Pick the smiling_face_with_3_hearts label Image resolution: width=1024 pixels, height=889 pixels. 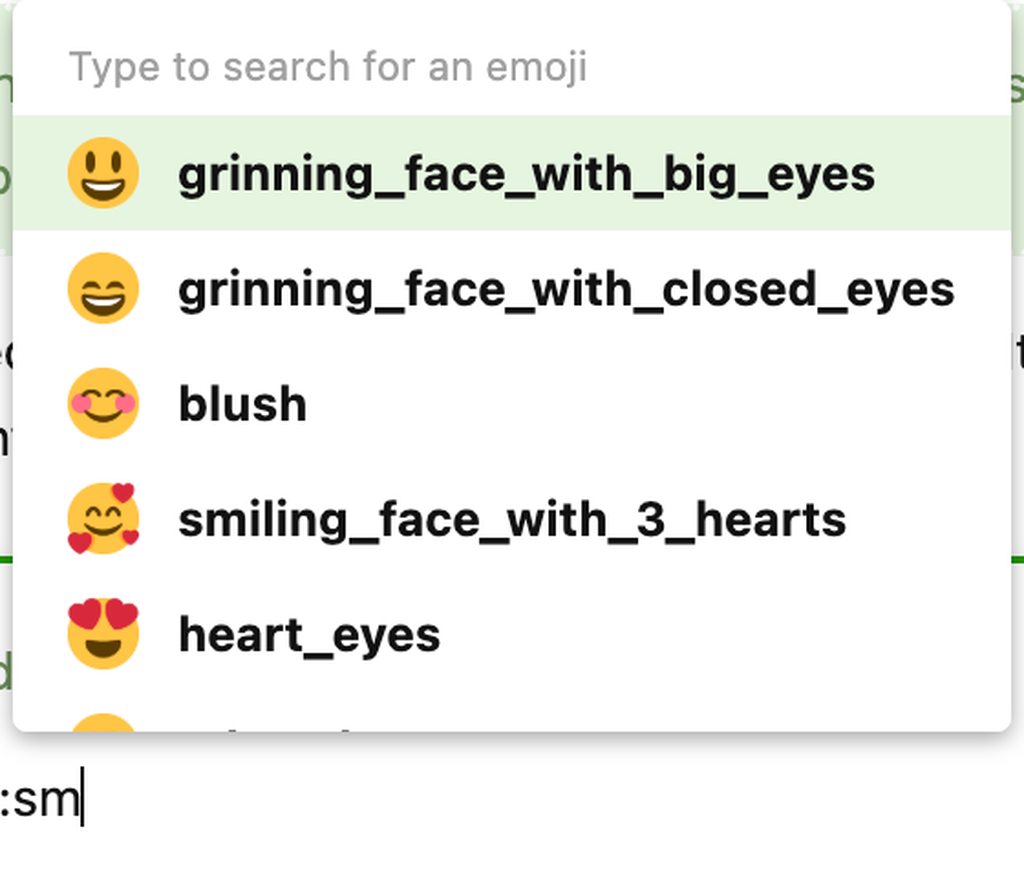click(x=512, y=520)
